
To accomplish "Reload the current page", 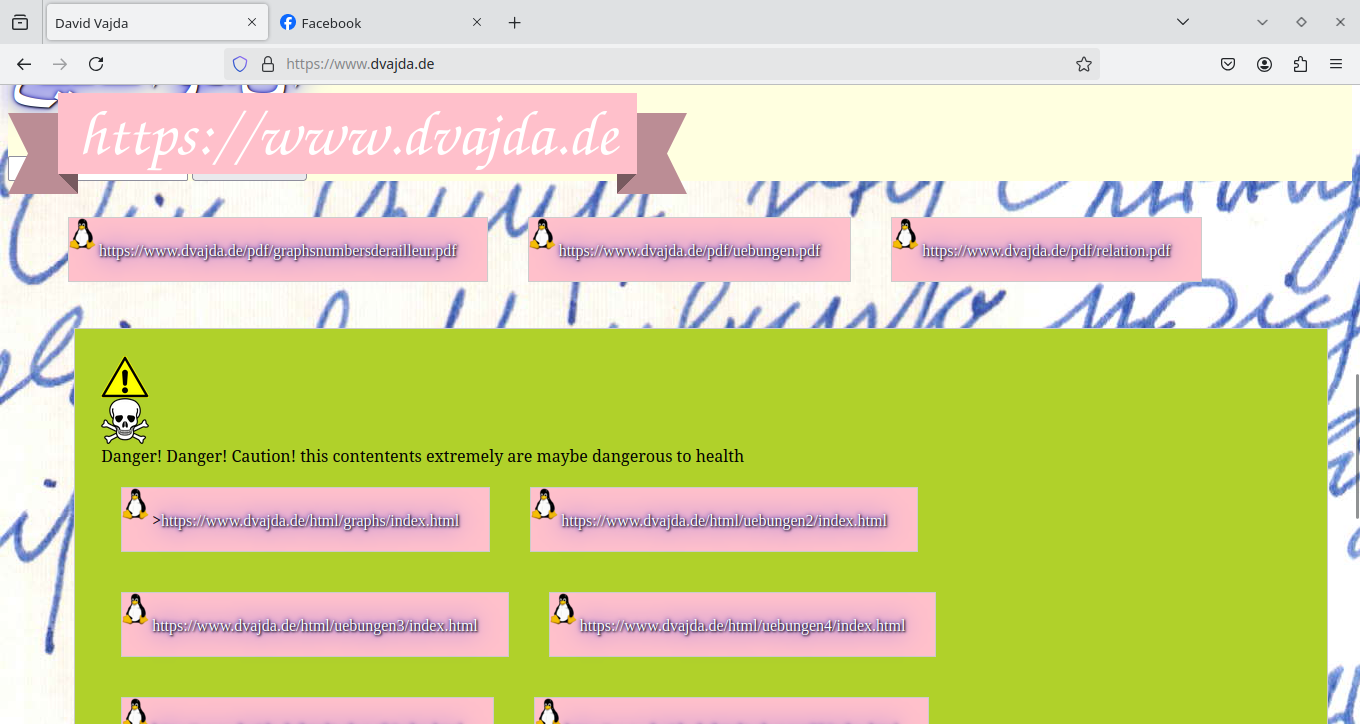I will [x=96, y=63].
